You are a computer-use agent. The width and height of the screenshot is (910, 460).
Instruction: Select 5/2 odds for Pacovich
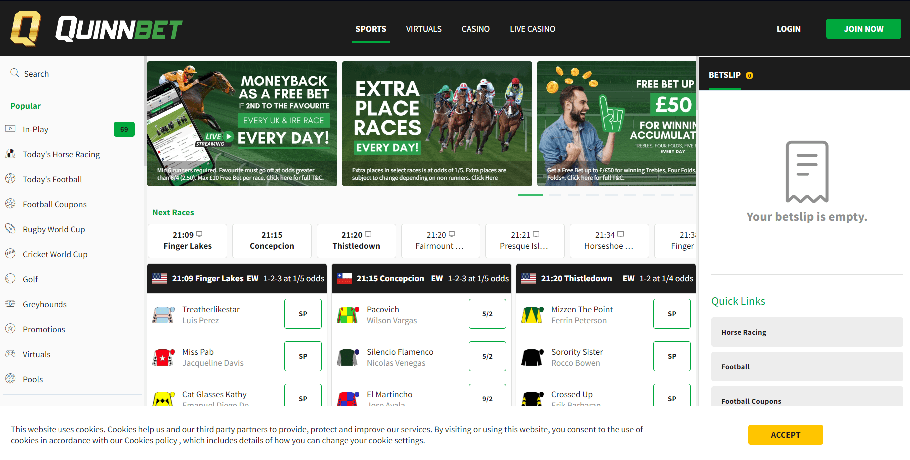coord(488,314)
